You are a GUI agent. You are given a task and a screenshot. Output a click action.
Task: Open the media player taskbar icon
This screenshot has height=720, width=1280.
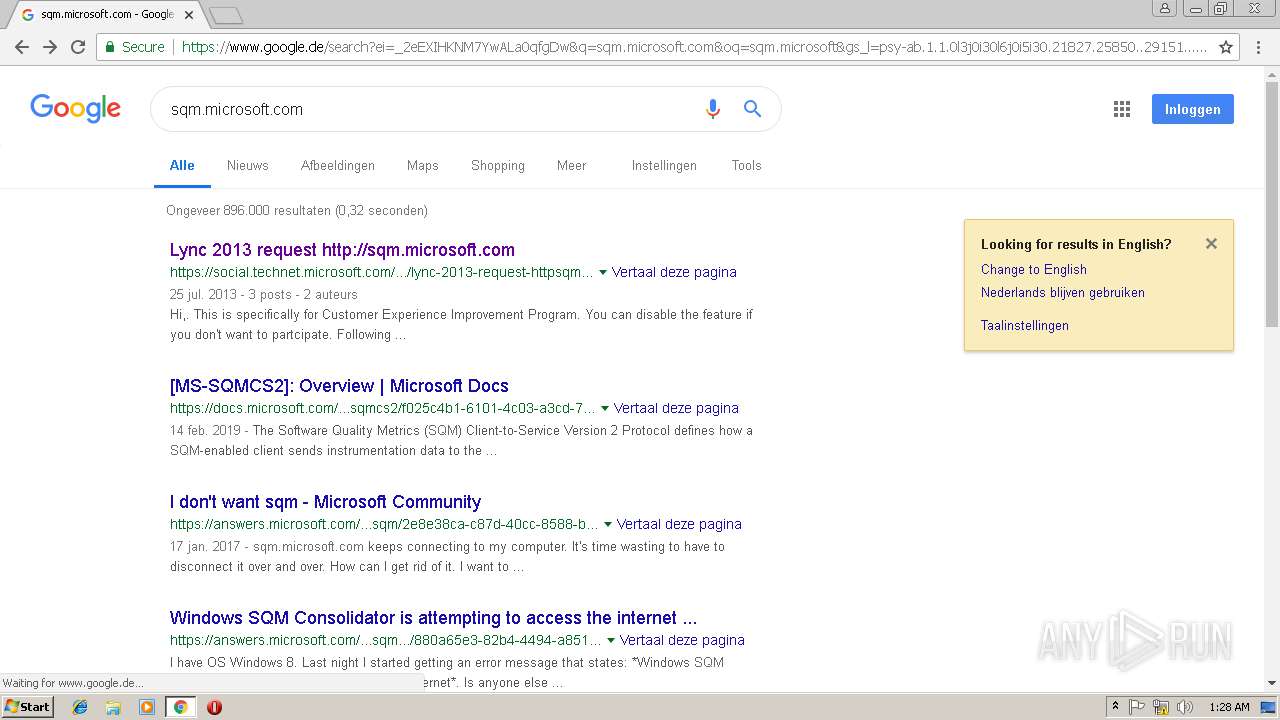[x=147, y=707]
